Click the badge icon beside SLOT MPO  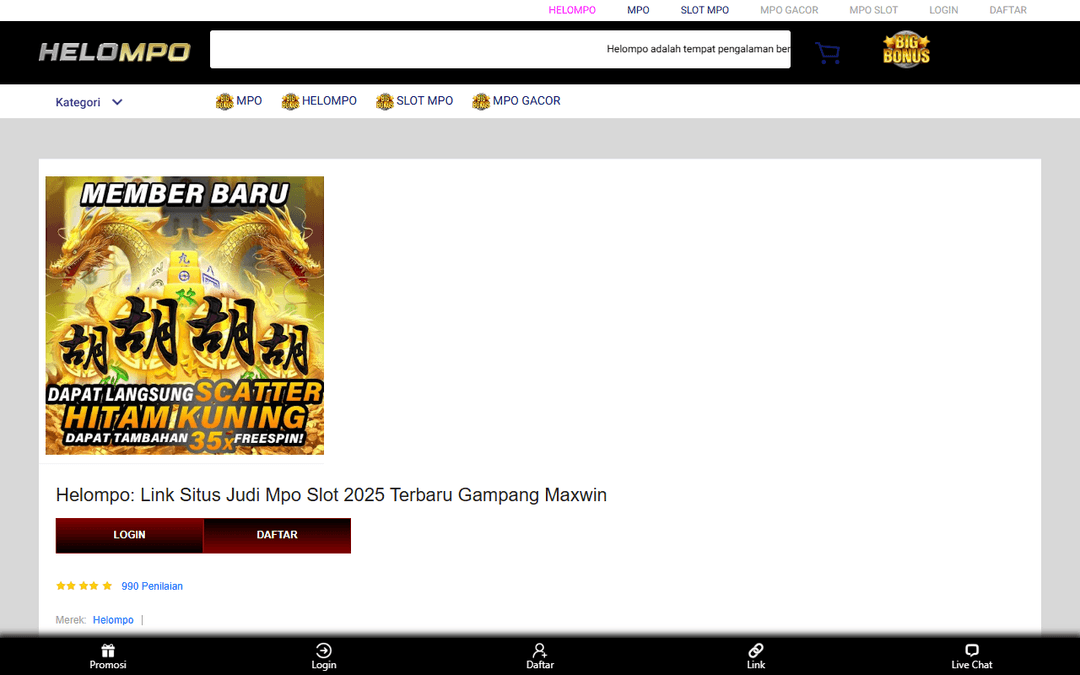click(384, 101)
